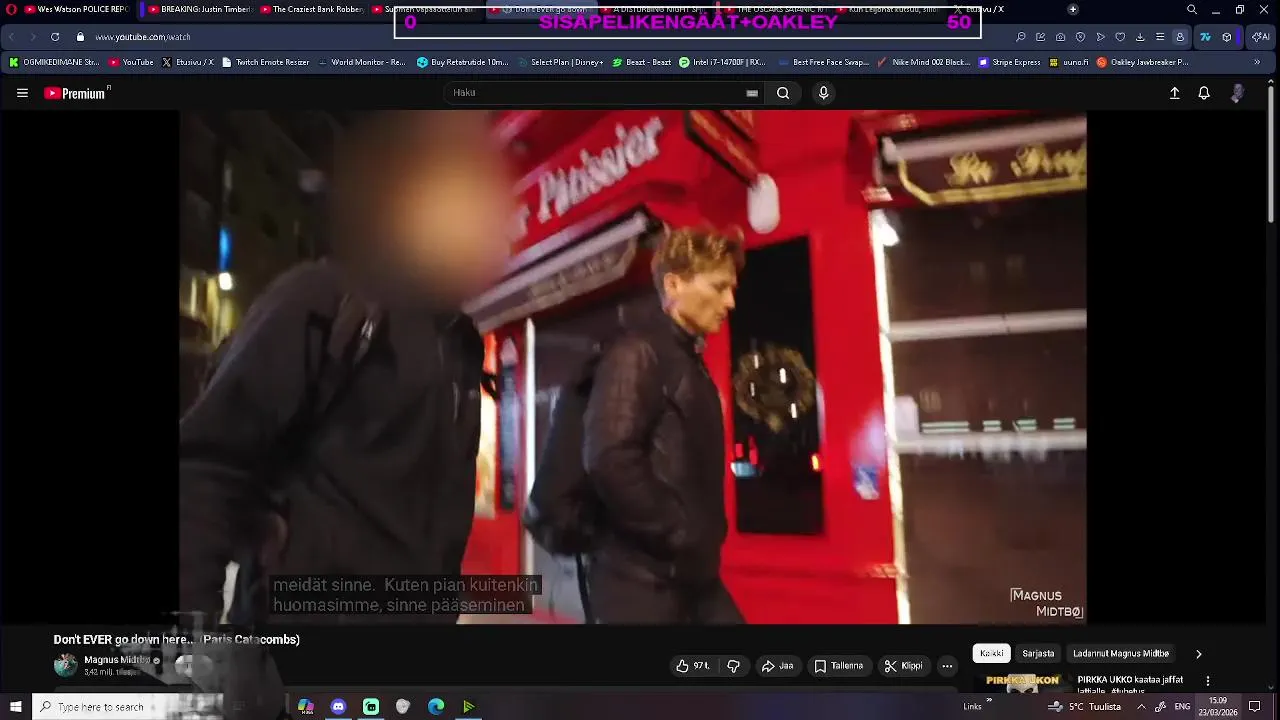
Task: Create a clip with Klippi button
Action: point(904,666)
